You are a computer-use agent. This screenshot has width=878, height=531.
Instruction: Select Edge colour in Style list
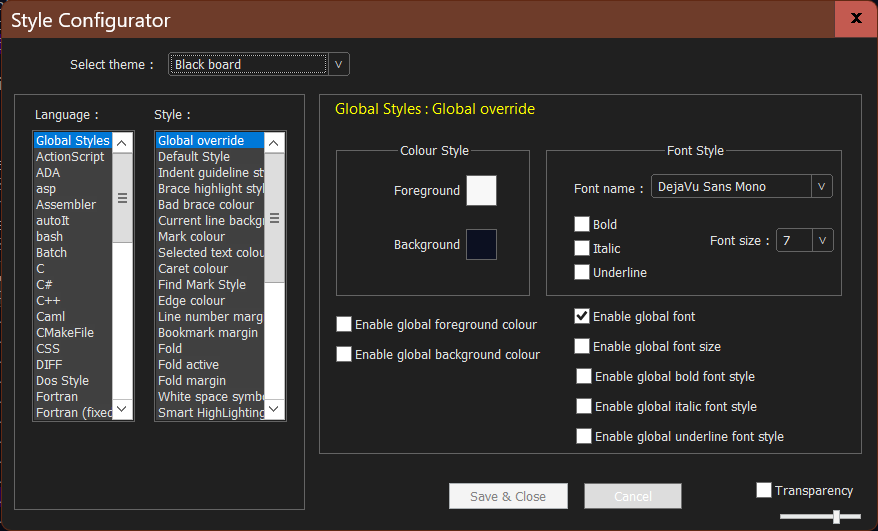209,300
